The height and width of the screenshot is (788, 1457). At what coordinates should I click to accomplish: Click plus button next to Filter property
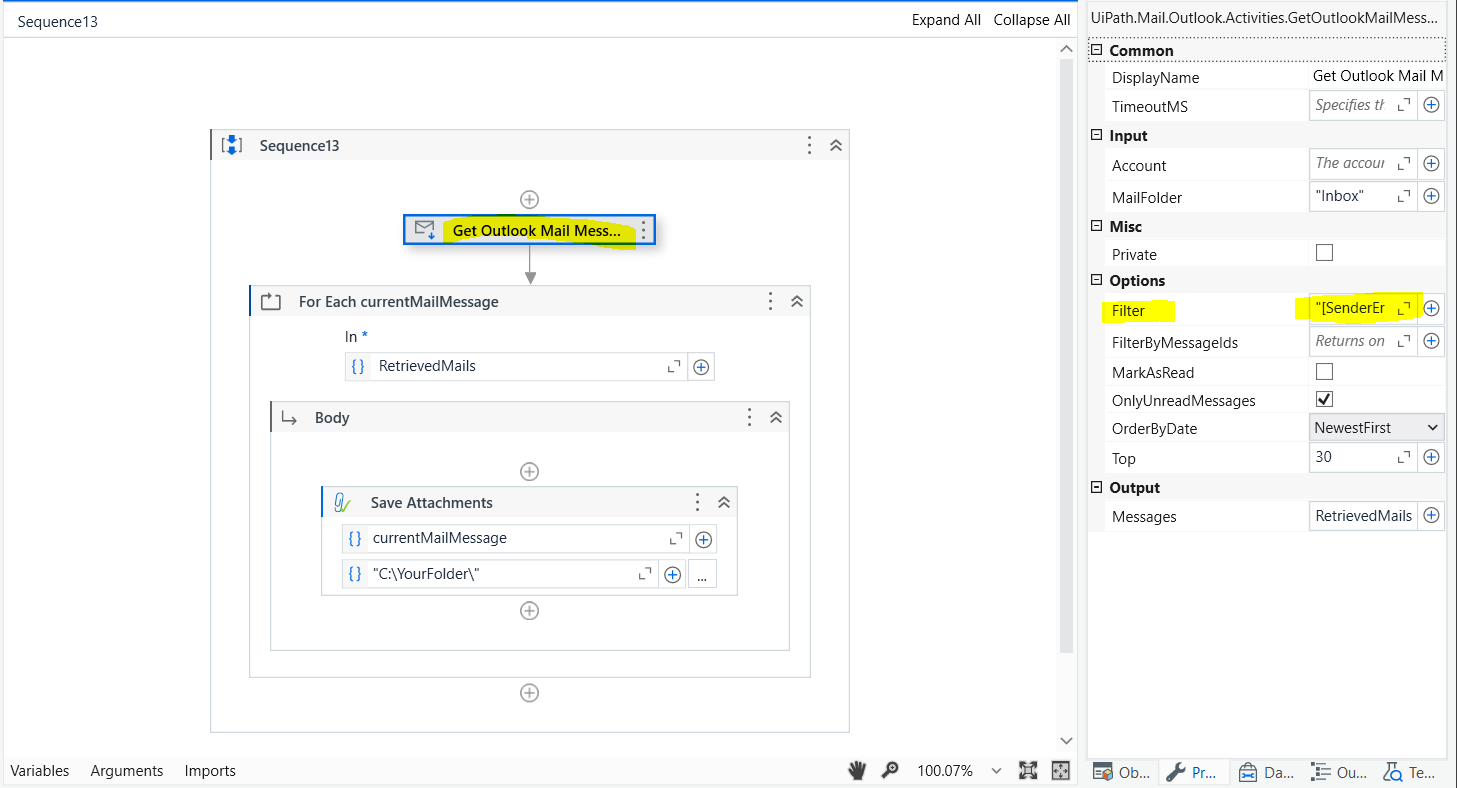[x=1432, y=309]
